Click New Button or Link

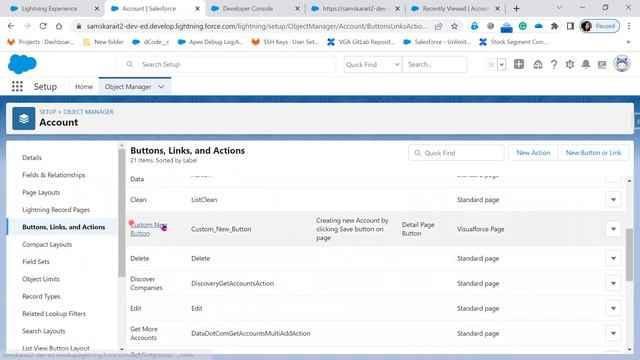(x=593, y=153)
